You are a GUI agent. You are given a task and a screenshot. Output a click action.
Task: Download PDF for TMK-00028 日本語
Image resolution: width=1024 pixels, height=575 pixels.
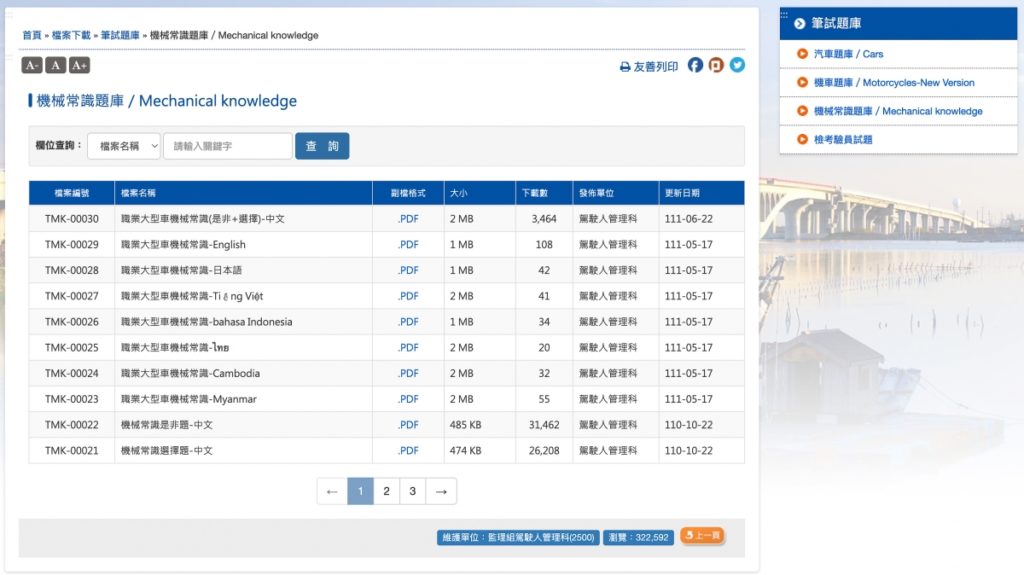(408, 270)
